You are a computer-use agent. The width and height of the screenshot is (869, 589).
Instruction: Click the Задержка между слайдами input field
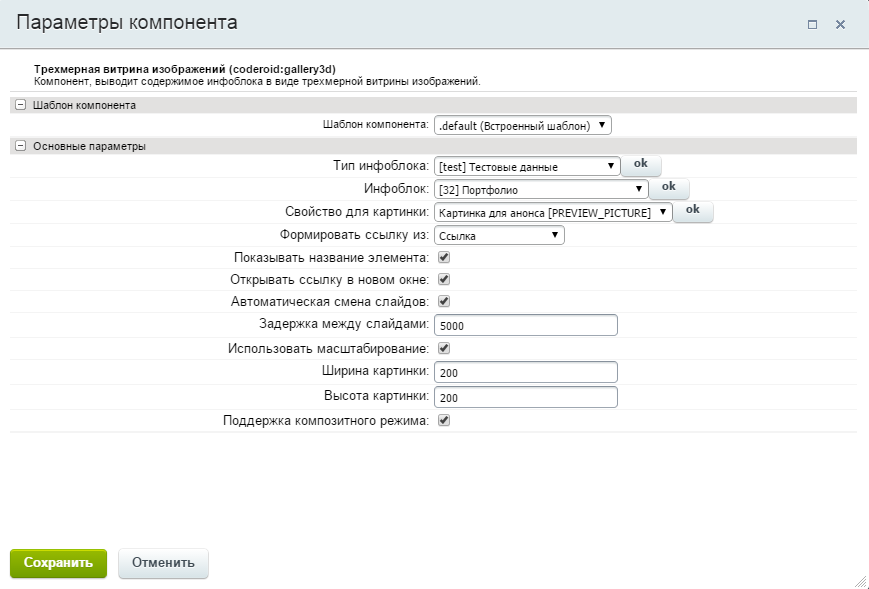[x=525, y=325]
